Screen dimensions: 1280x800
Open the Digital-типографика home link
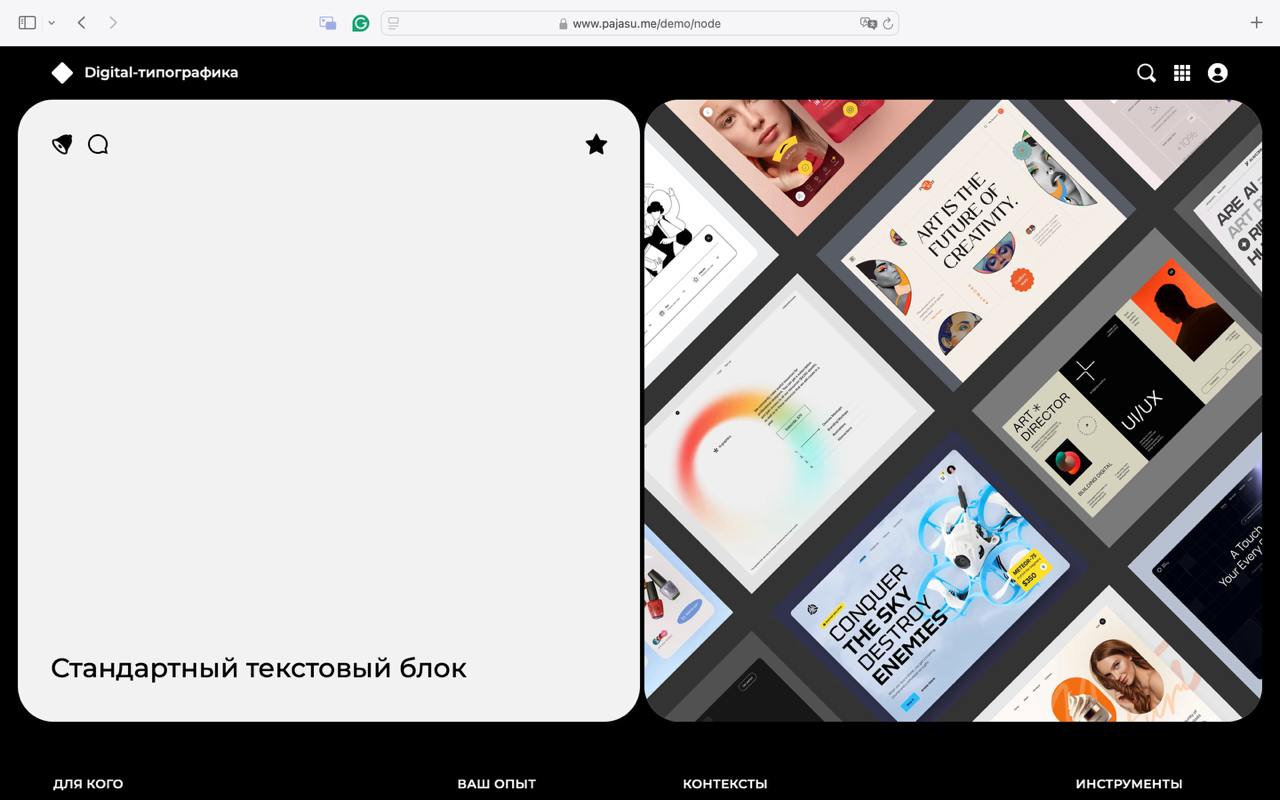point(161,72)
